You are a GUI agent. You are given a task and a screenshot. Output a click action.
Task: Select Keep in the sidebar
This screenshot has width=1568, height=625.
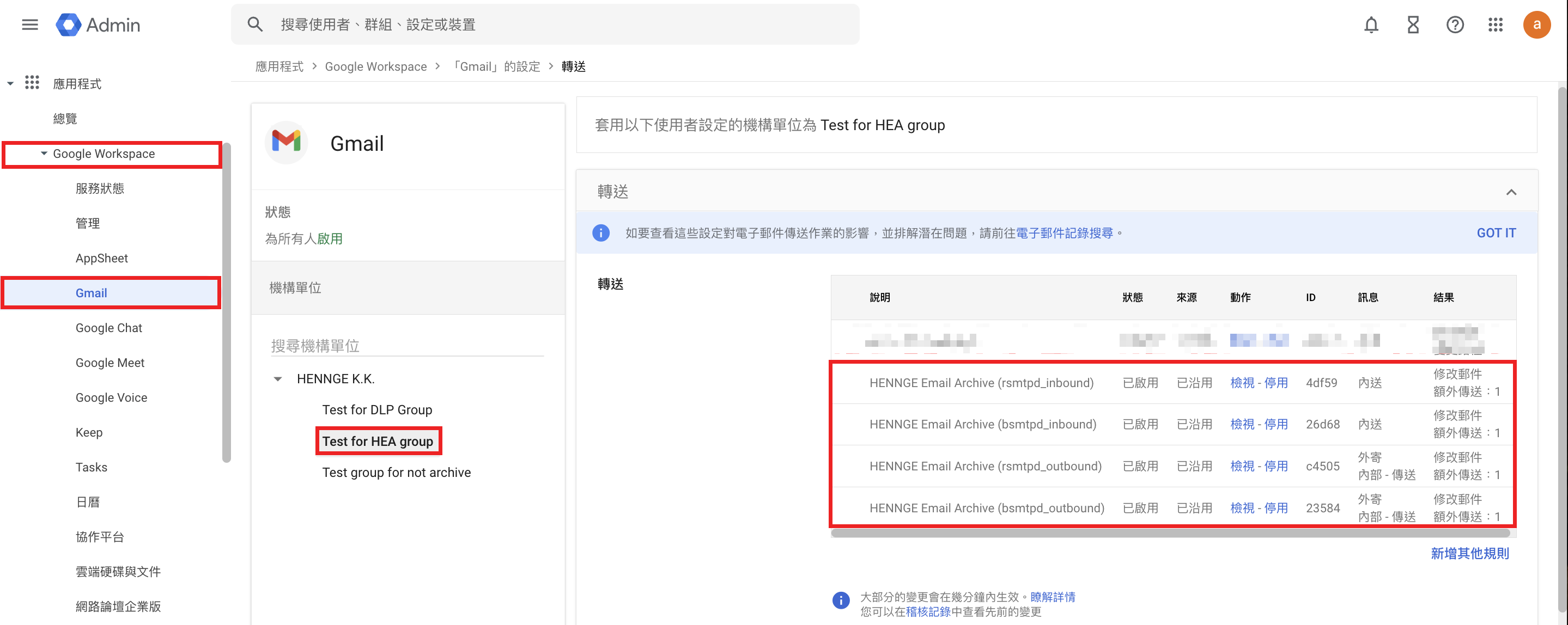coord(89,432)
